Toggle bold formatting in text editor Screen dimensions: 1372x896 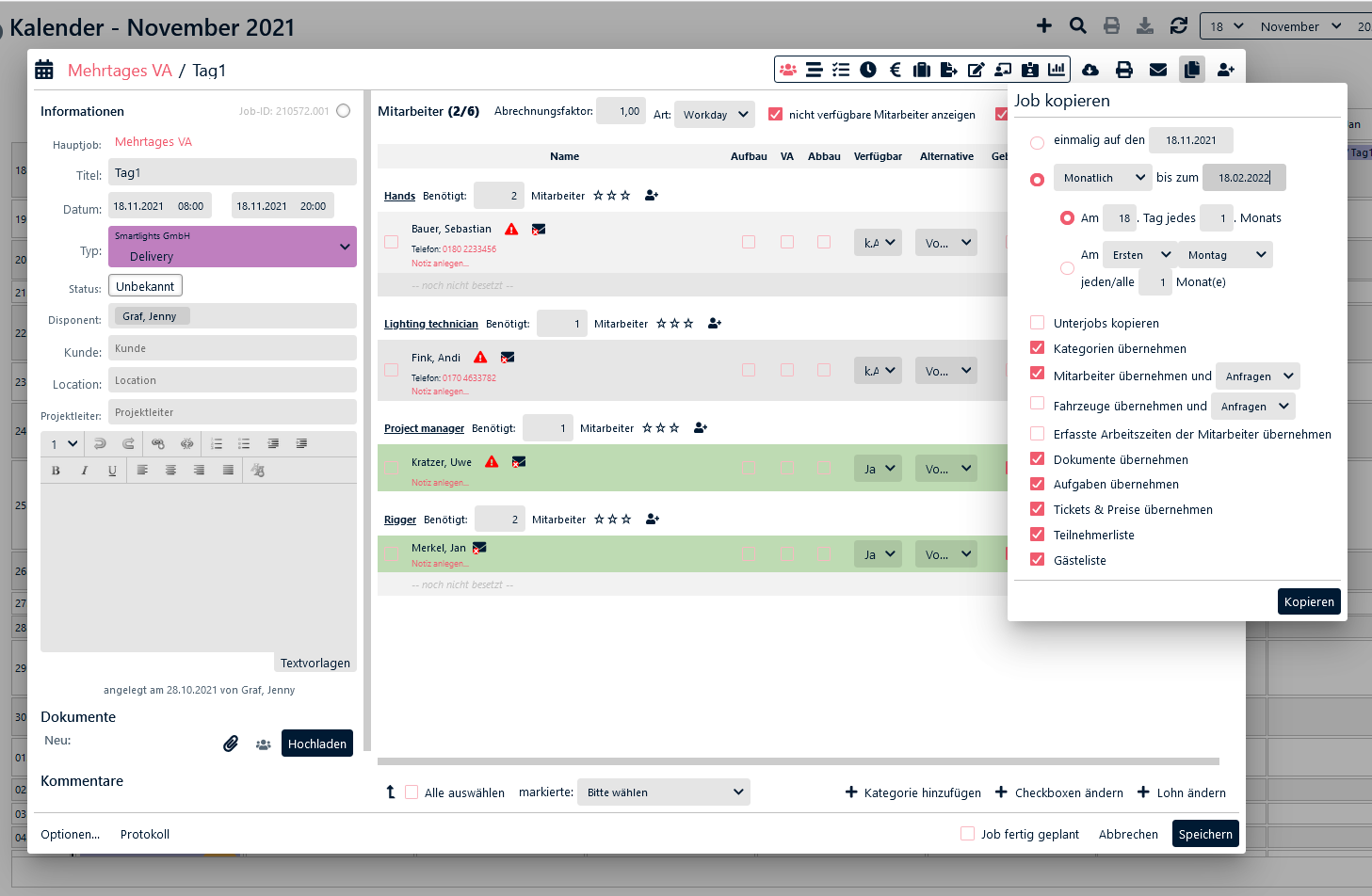pyautogui.click(x=56, y=470)
